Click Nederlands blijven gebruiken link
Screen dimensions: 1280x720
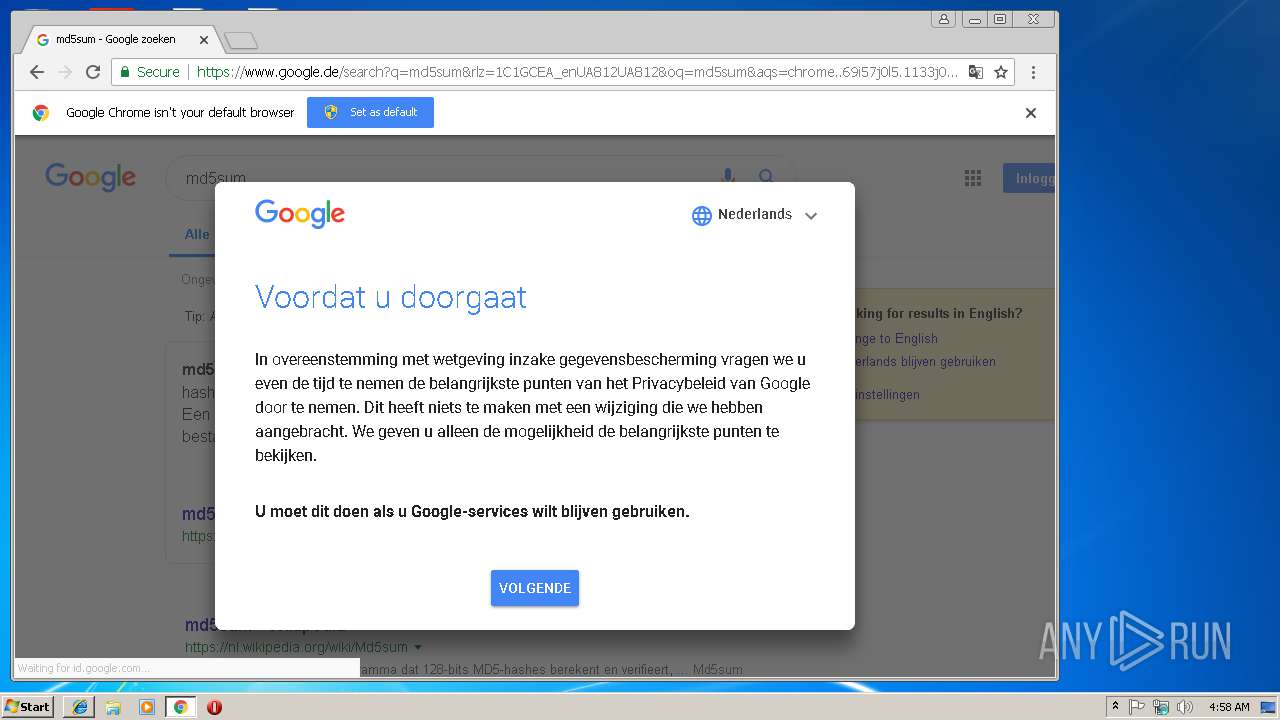tap(925, 361)
